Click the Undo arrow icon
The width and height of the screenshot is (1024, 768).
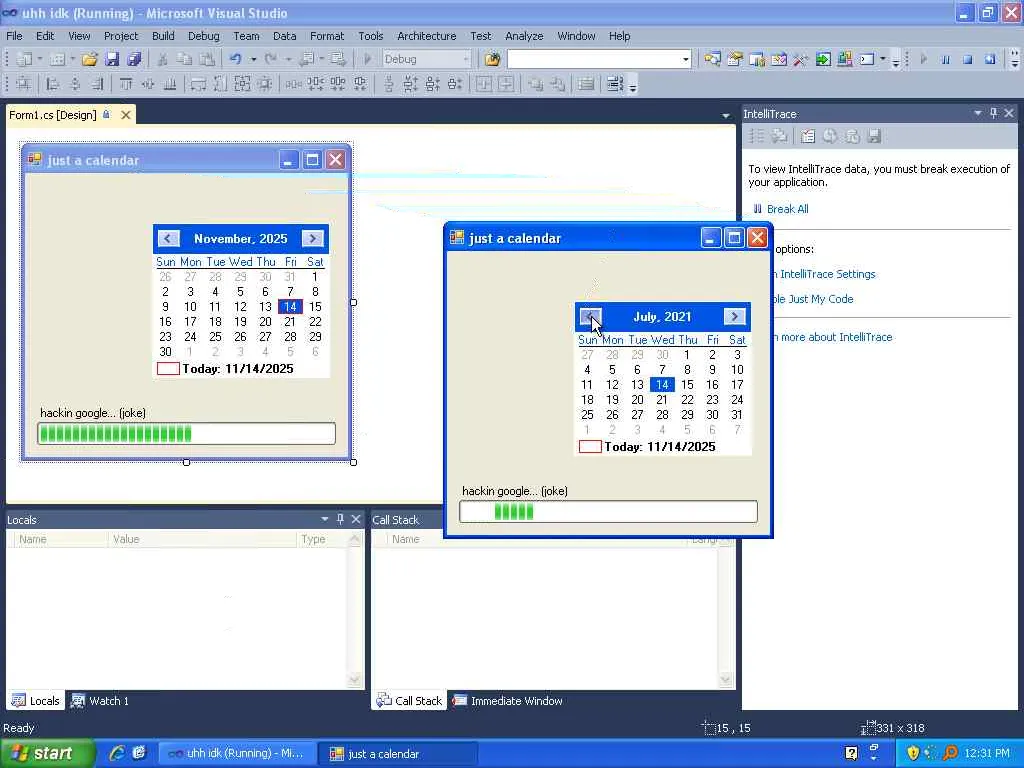(235, 59)
